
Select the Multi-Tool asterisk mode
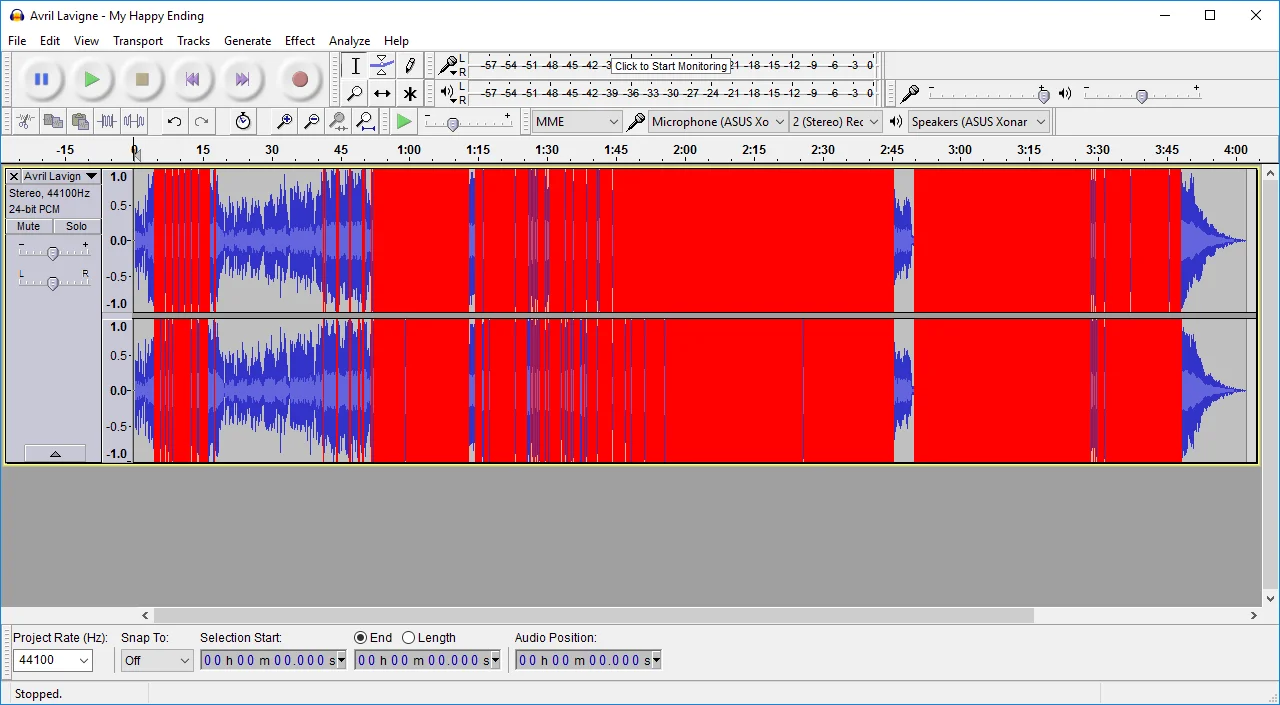(x=410, y=93)
